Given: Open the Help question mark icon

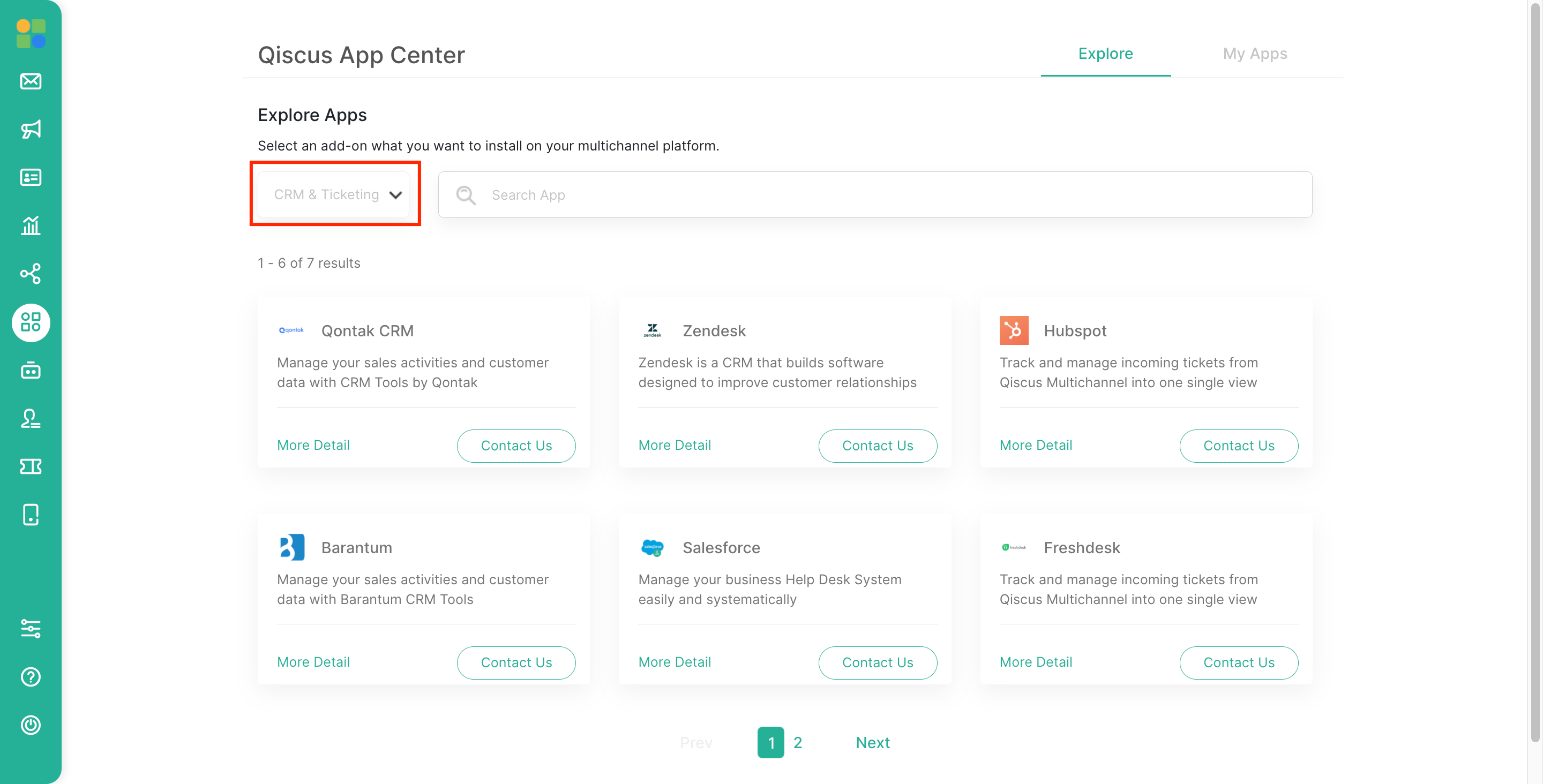Looking at the screenshot, I should [31, 677].
